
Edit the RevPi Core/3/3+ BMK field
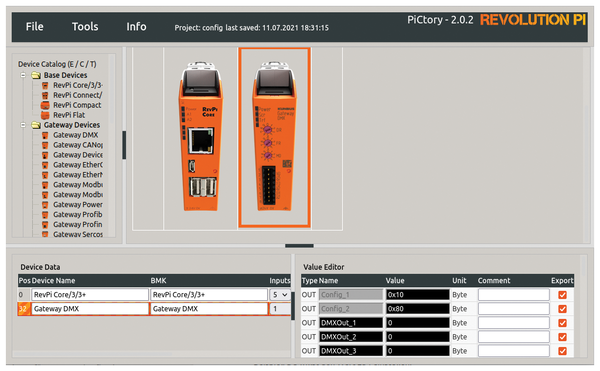click(x=209, y=295)
